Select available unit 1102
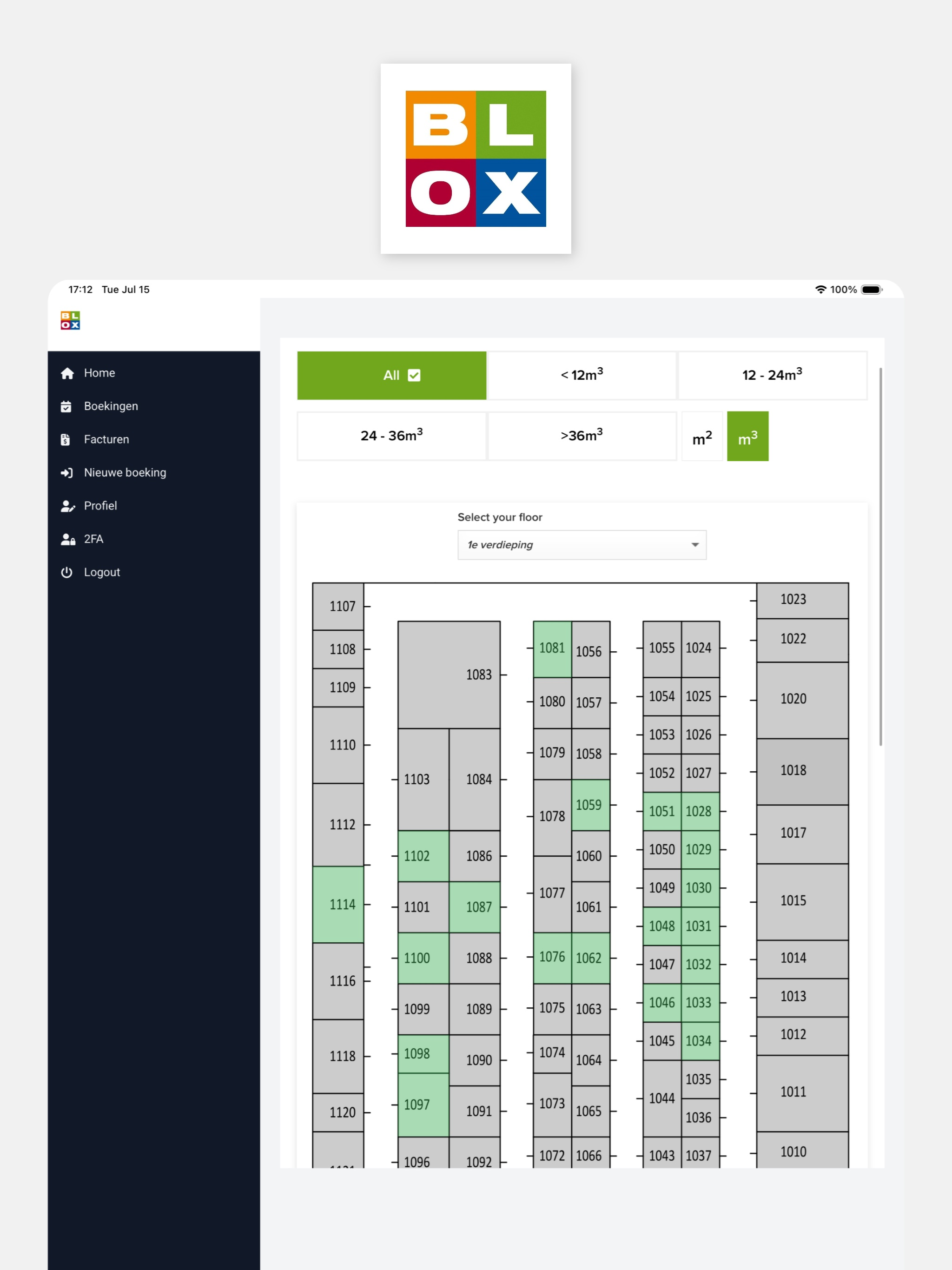The image size is (952, 1270). pos(423,856)
